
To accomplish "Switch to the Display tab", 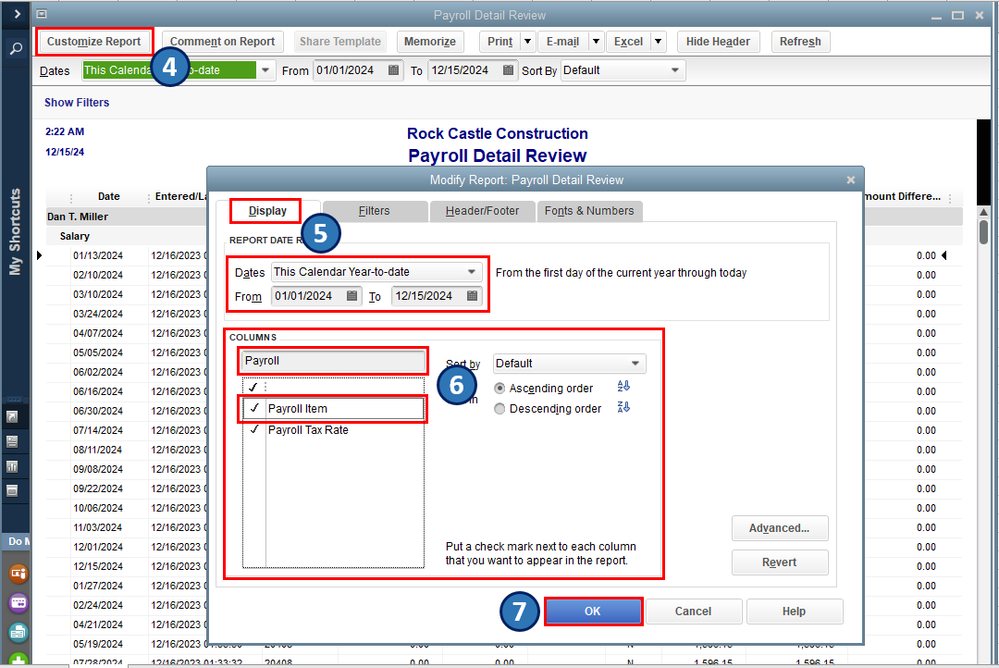I will [x=268, y=211].
